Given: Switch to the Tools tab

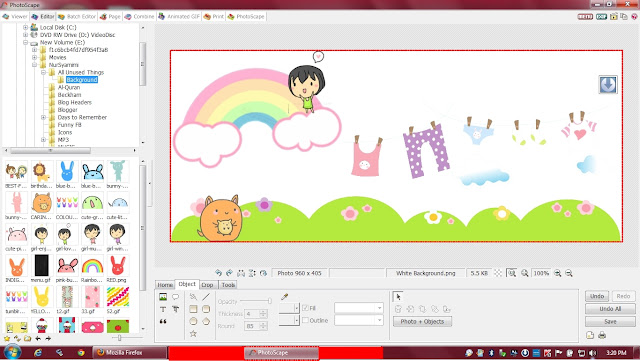Looking at the screenshot, I should (x=228, y=285).
